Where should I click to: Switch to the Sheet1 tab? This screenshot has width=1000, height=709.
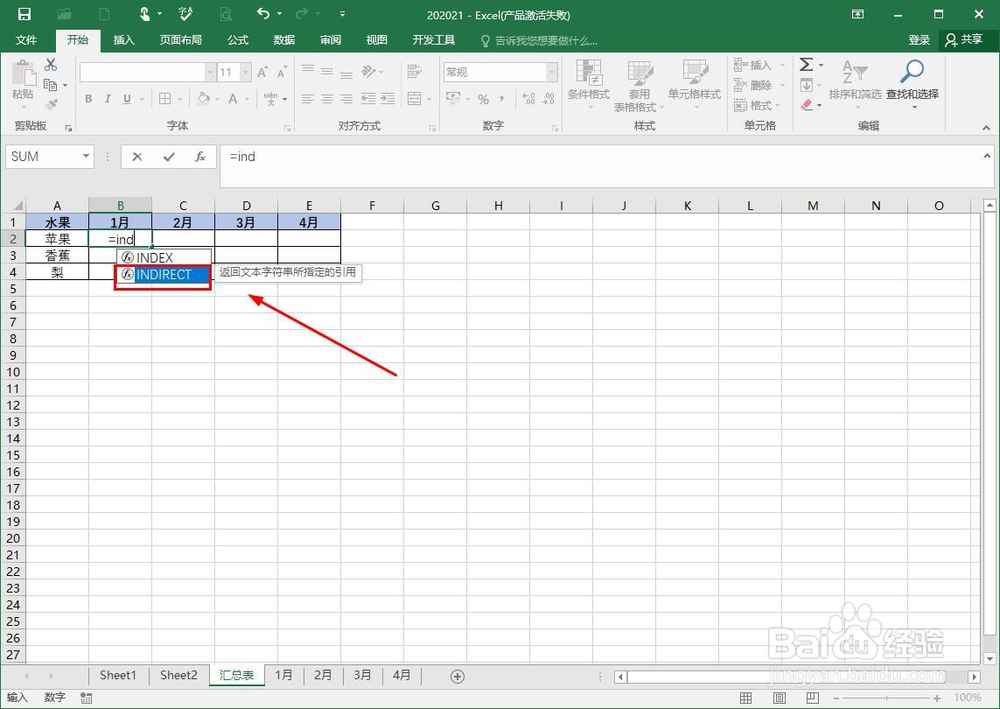click(x=118, y=675)
